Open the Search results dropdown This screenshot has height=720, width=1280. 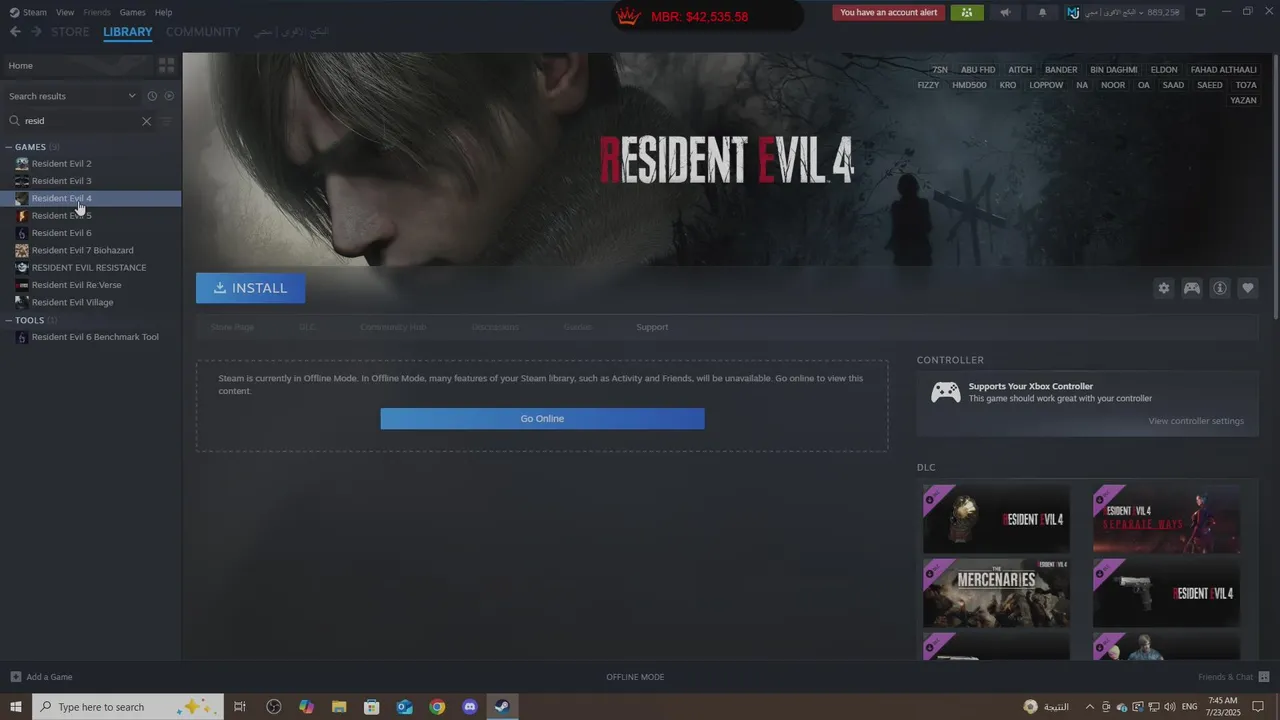(72, 96)
